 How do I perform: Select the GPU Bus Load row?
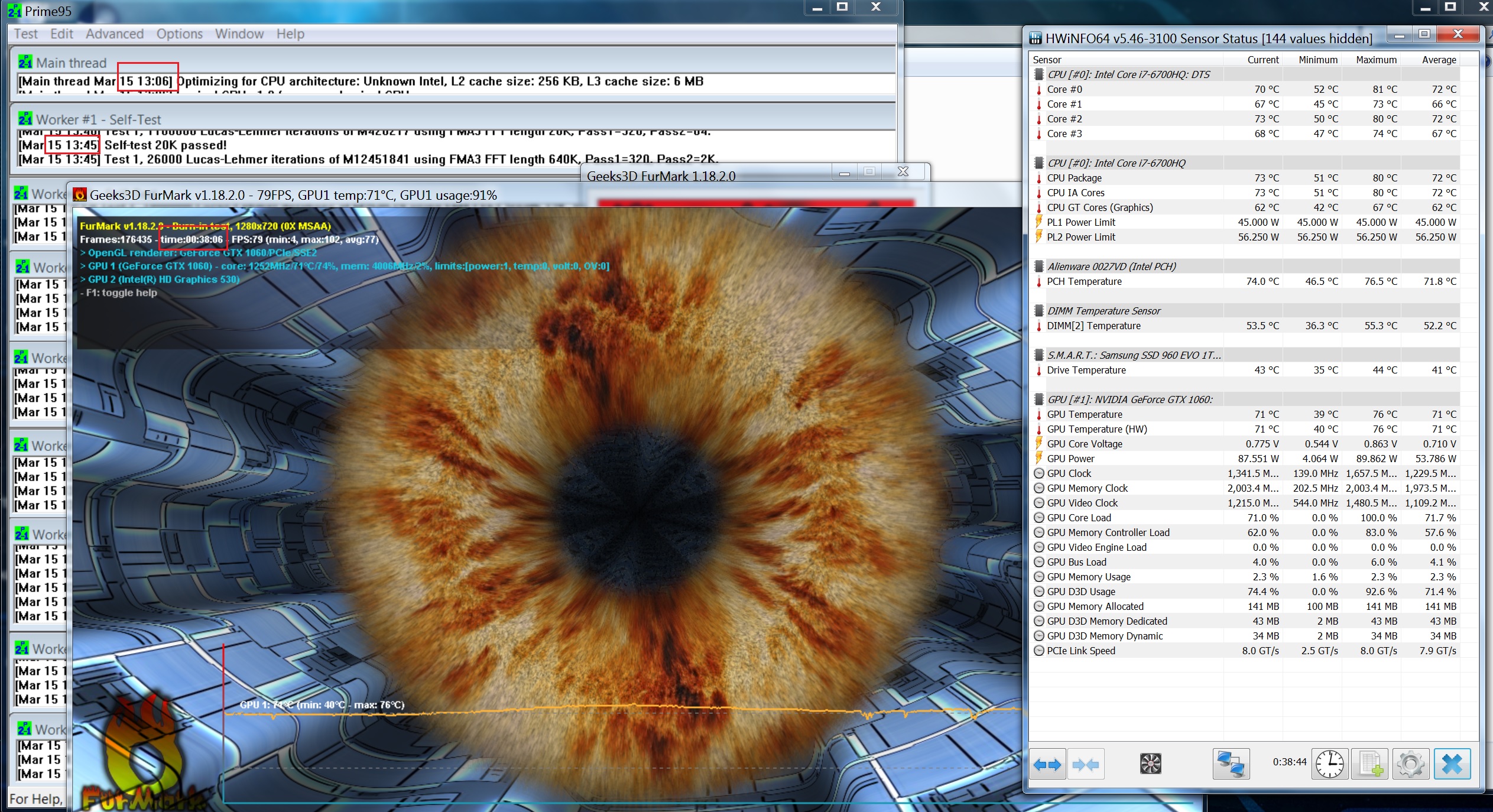[x=1245, y=562]
